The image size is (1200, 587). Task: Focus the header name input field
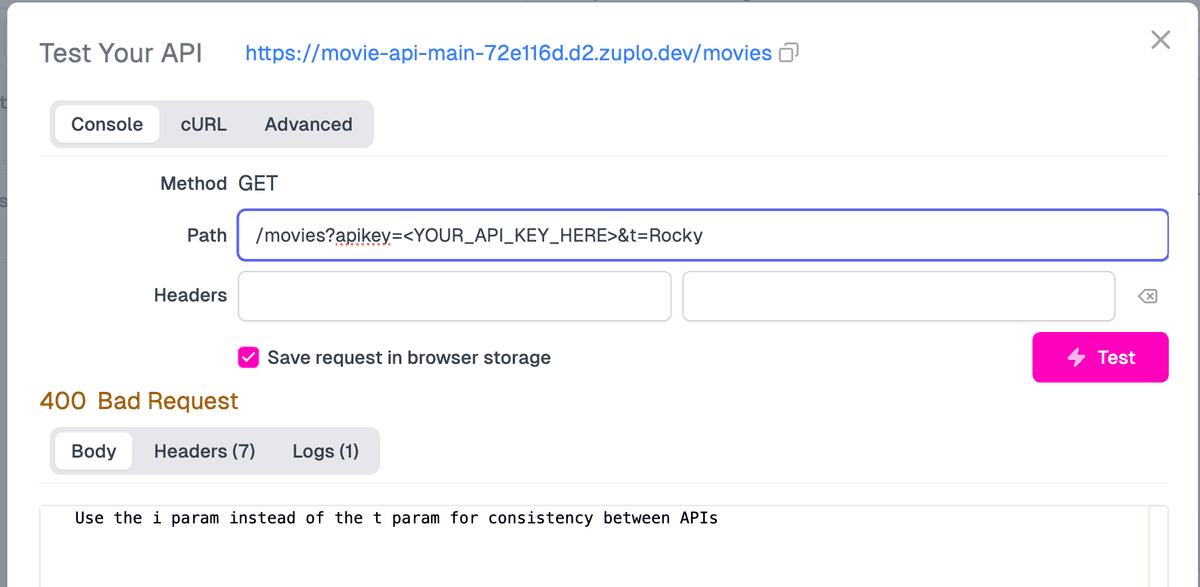coord(454,296)
